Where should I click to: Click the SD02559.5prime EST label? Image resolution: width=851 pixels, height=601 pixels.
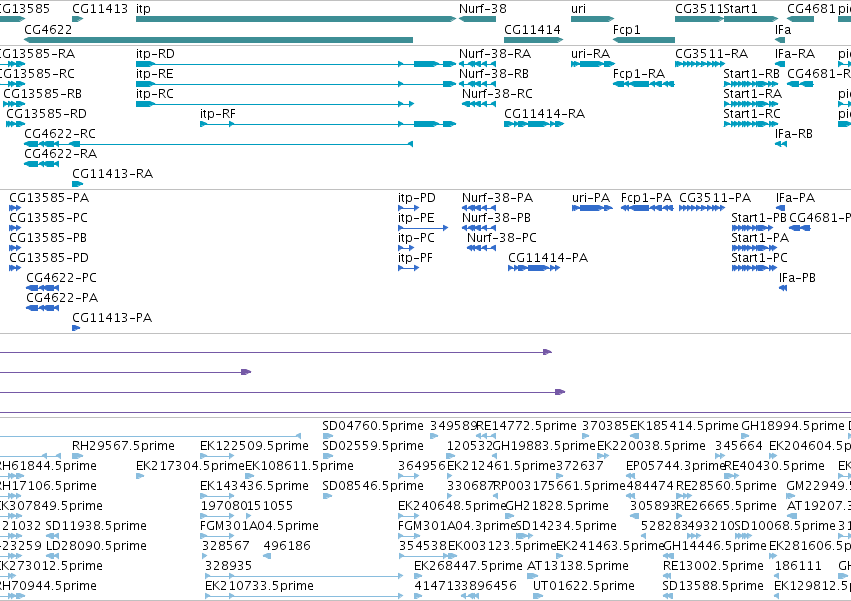coord(373,446)
